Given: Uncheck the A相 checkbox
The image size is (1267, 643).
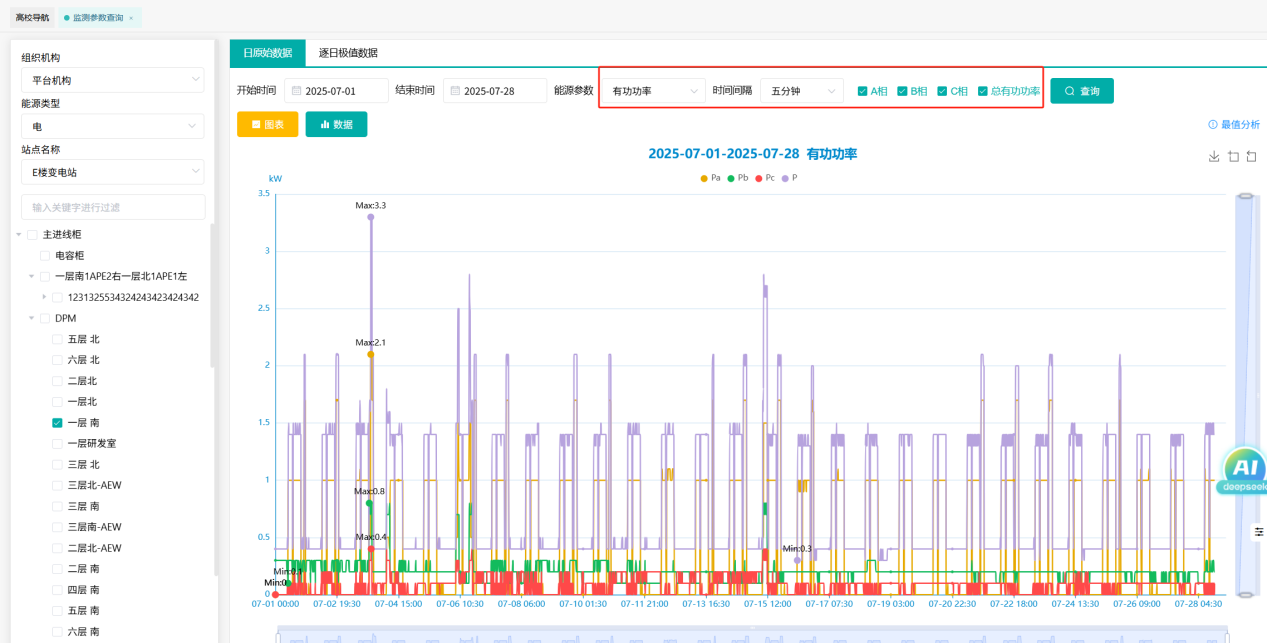Looking at the screenshot, I should [x=863, y=91].
